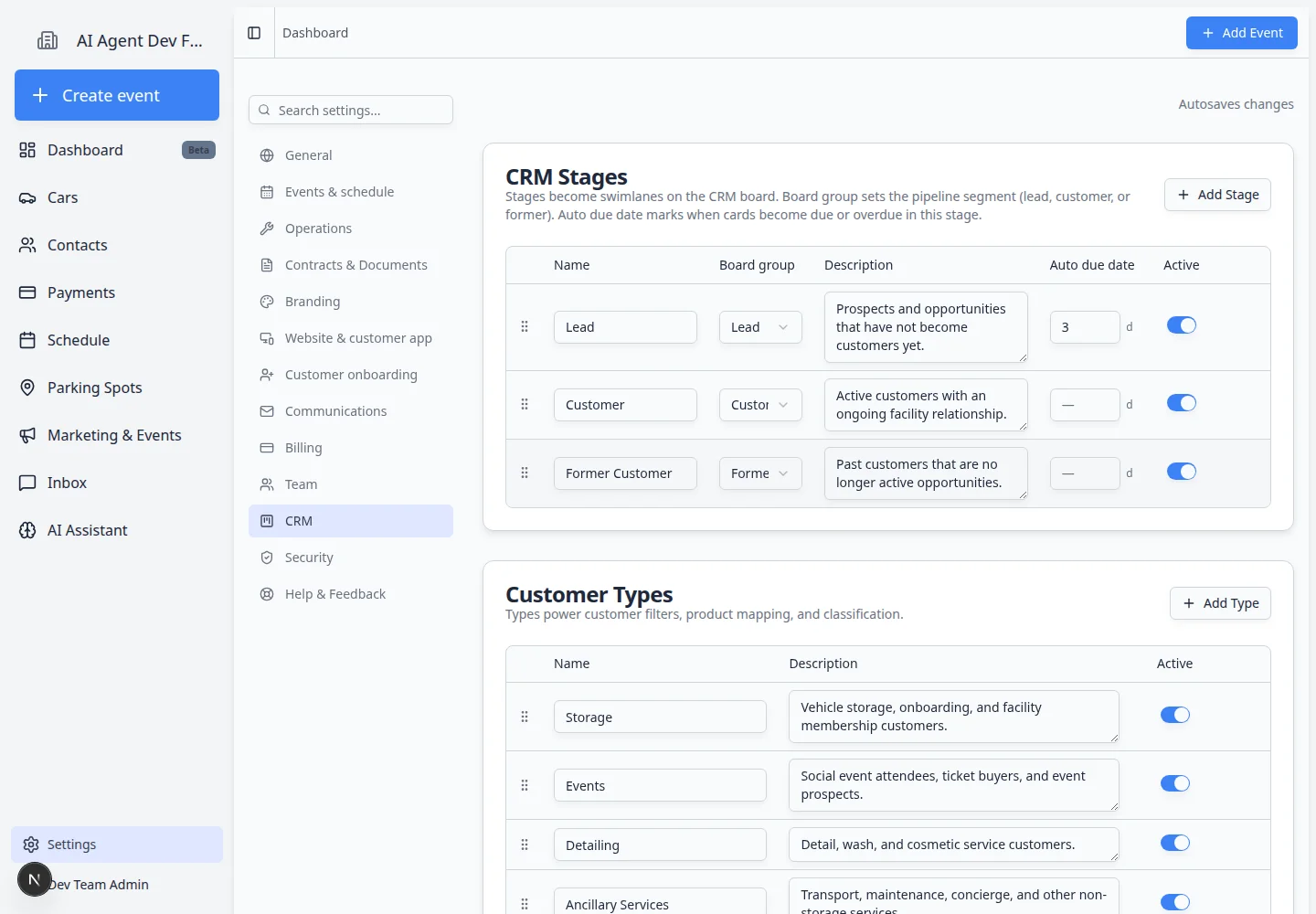1316x914 pixels.
Task: Click the Schedule calendar icon
Action: (27, 340)
